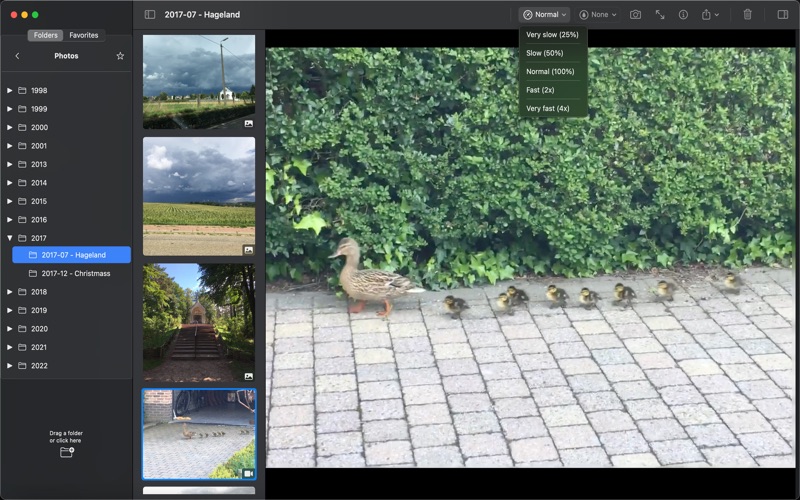800x500 pixels.
Task: Select the 2015 folder row
Action: [x=66, y=201]
